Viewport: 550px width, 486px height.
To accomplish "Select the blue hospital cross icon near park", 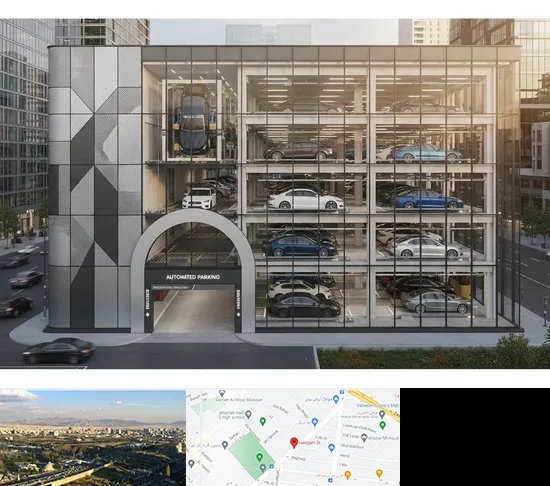I will click(x=271, y=466).
